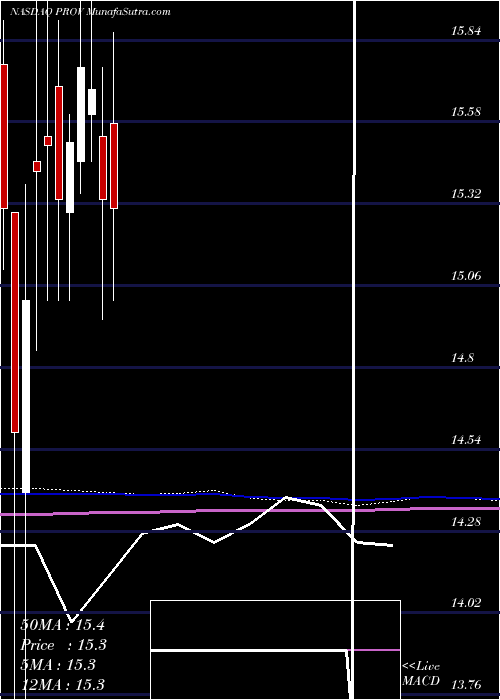Click the 14.02 price axis label
500x700 pixels.
click(466, 603)
